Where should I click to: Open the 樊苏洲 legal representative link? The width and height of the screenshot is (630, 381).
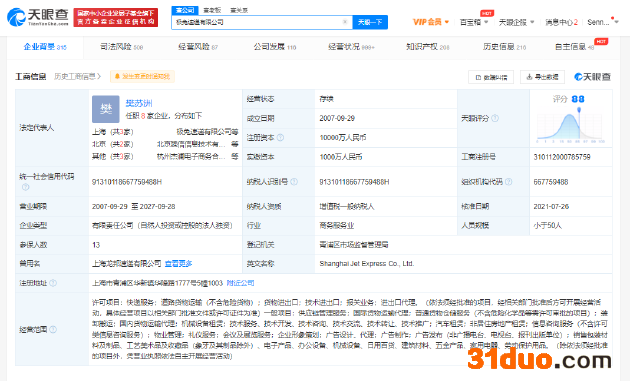(139, 103)
